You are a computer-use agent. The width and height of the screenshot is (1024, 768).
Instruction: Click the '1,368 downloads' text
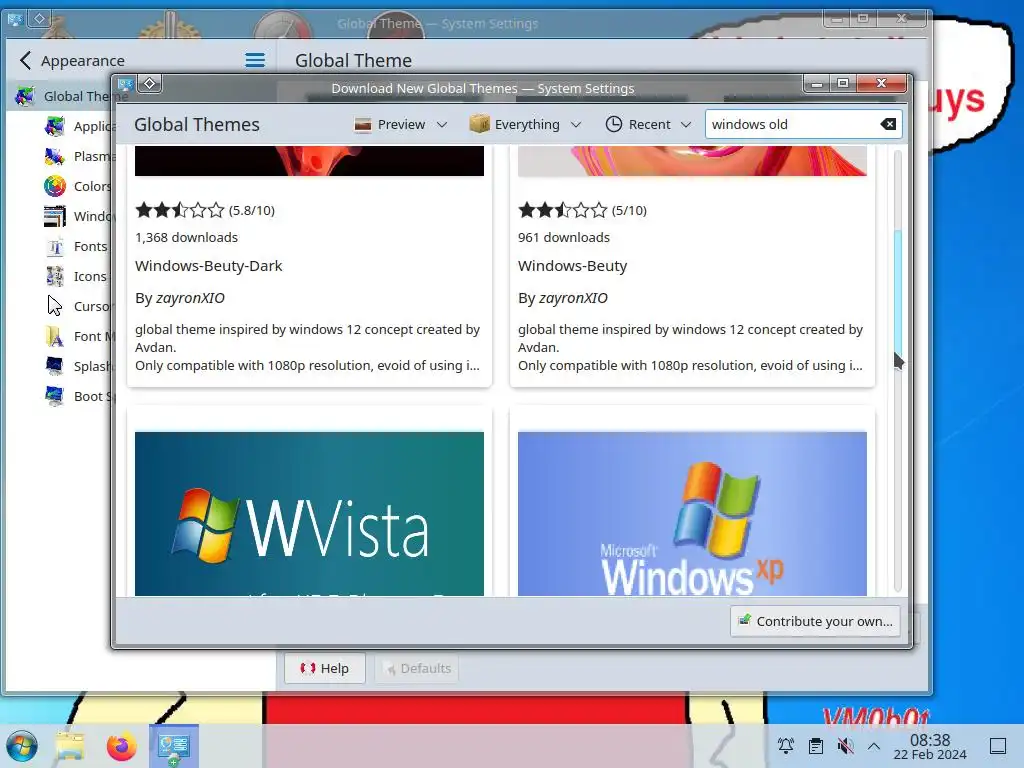(186, 238)
